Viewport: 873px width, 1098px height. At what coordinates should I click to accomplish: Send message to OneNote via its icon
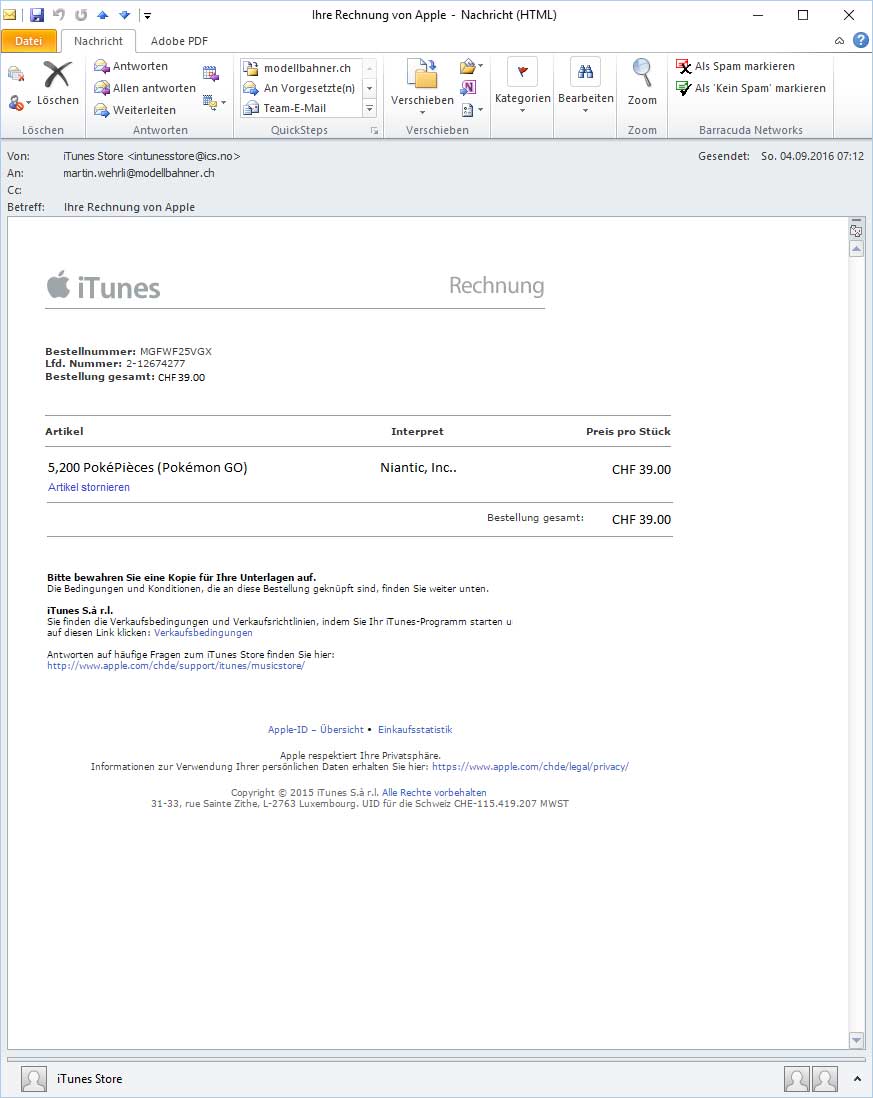click(468, 87)
